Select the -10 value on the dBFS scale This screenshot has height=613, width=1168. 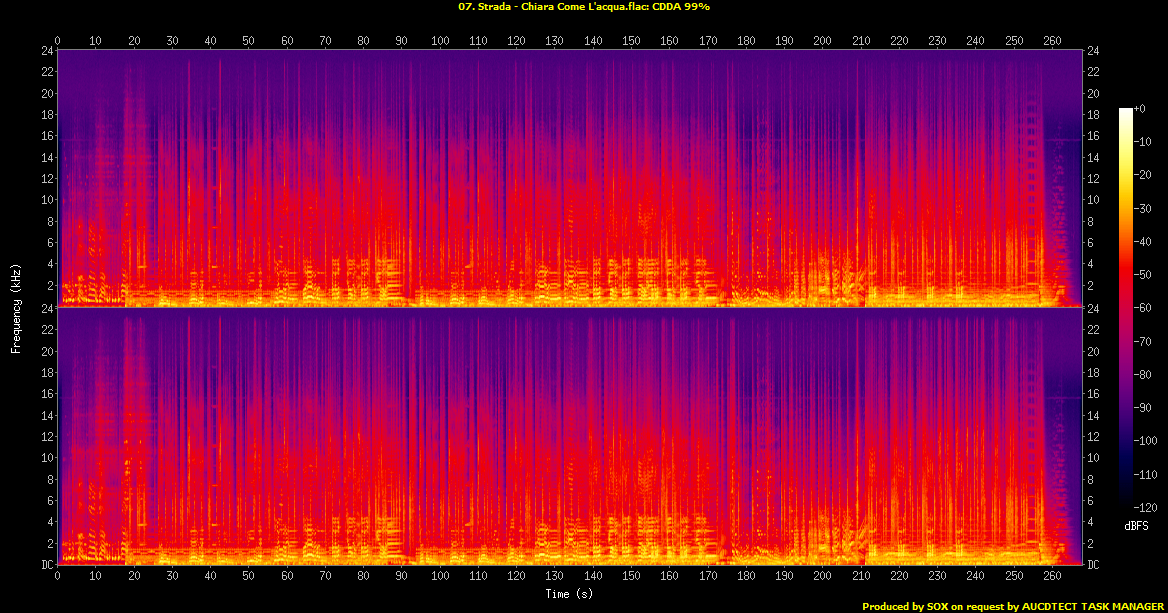(1143, 142)
